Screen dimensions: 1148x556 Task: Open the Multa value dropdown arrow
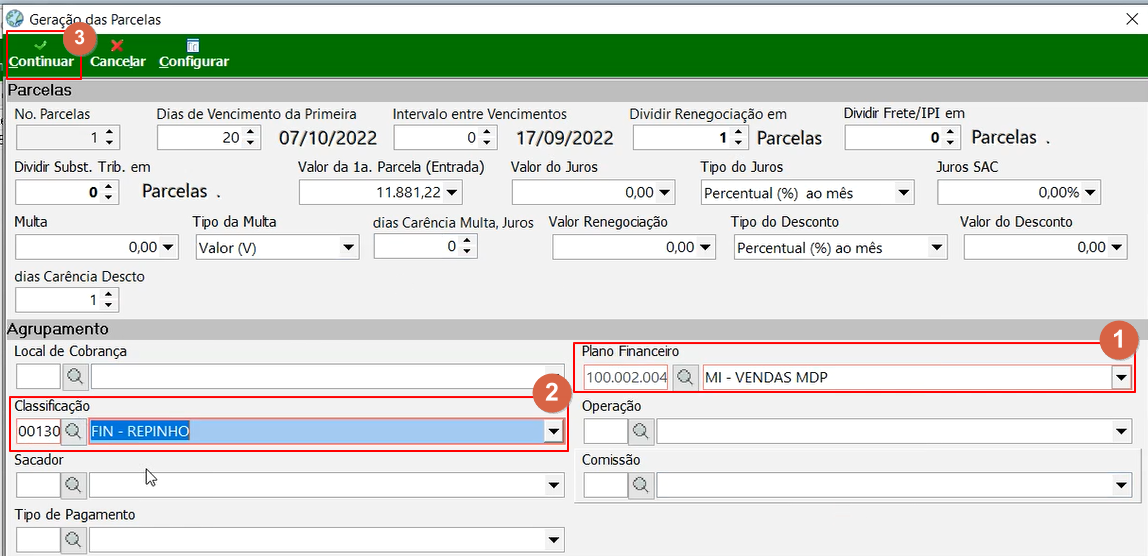click(x=168, y=248)
